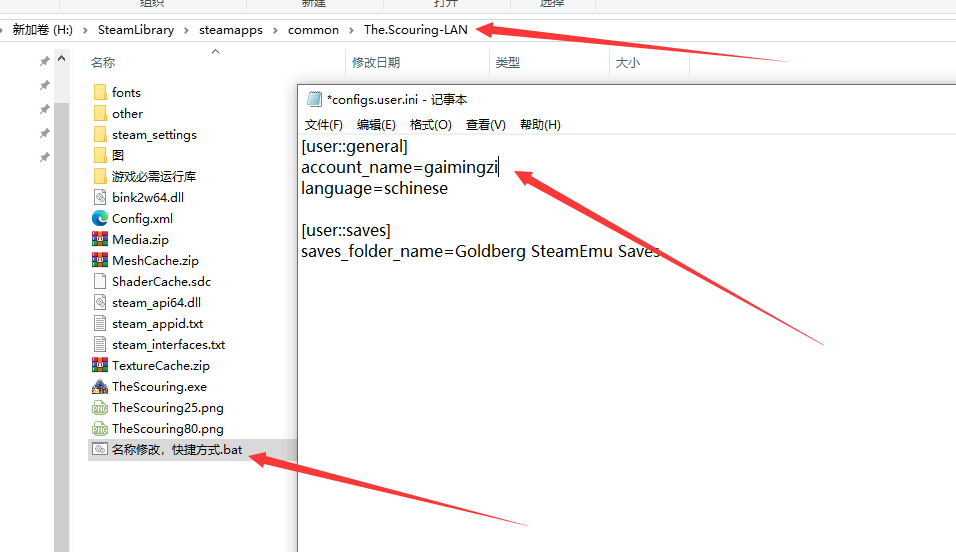956x552 pixels.
Task: Click the fonts folder icon
Action: (100, 93)
